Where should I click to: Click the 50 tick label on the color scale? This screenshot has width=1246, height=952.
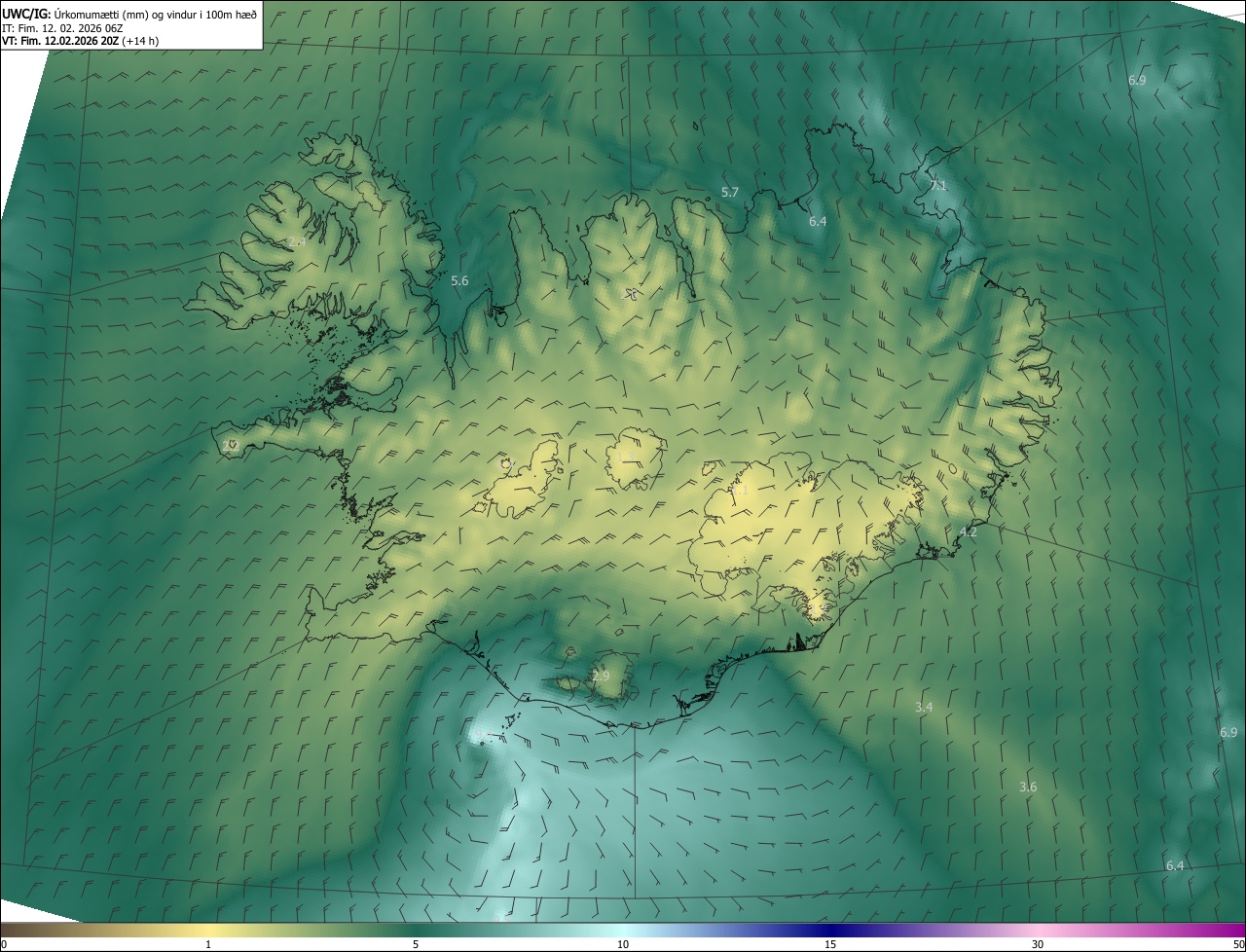pos(1238,944)
